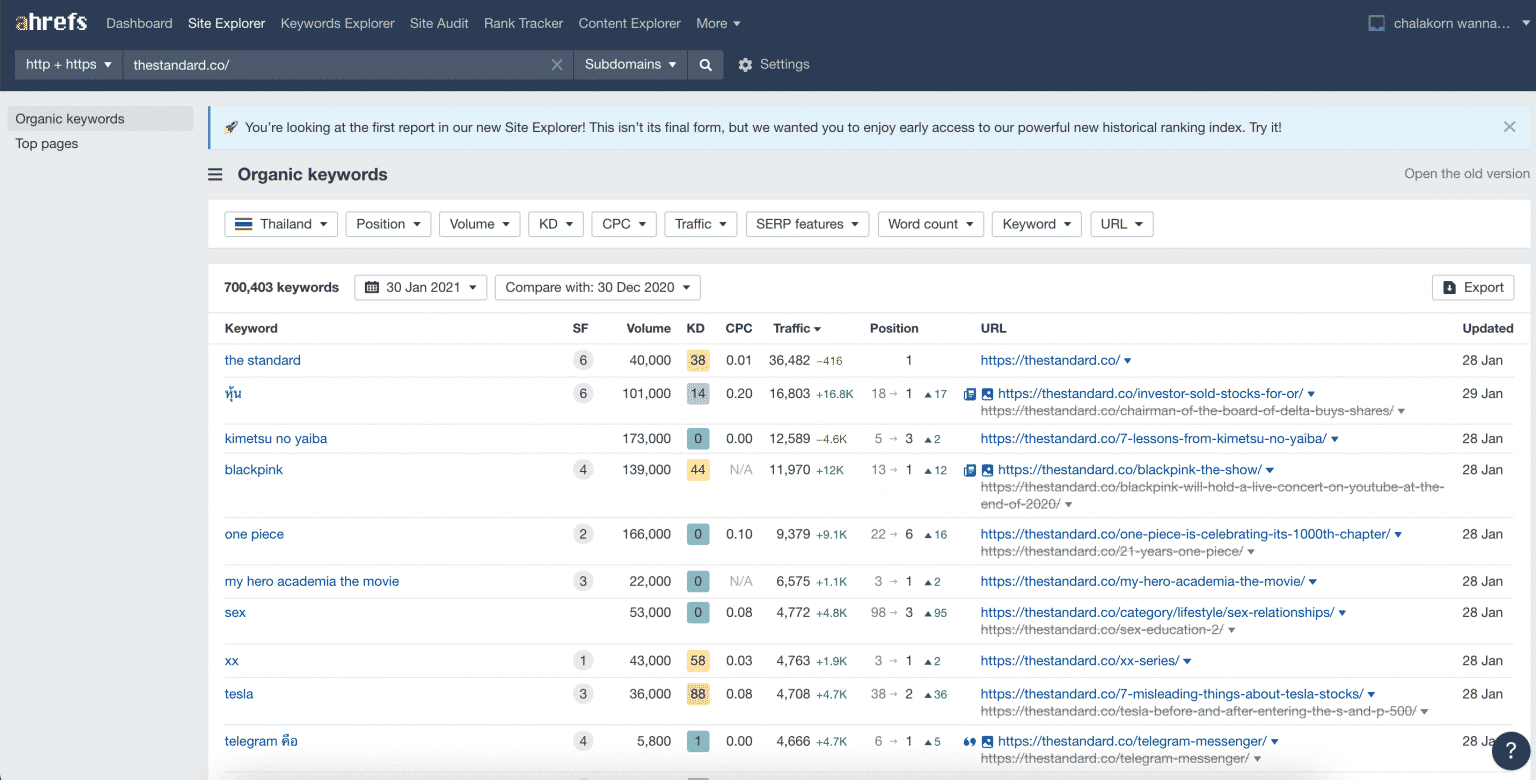Click SF badge 6 for the standard

point(583,360)
